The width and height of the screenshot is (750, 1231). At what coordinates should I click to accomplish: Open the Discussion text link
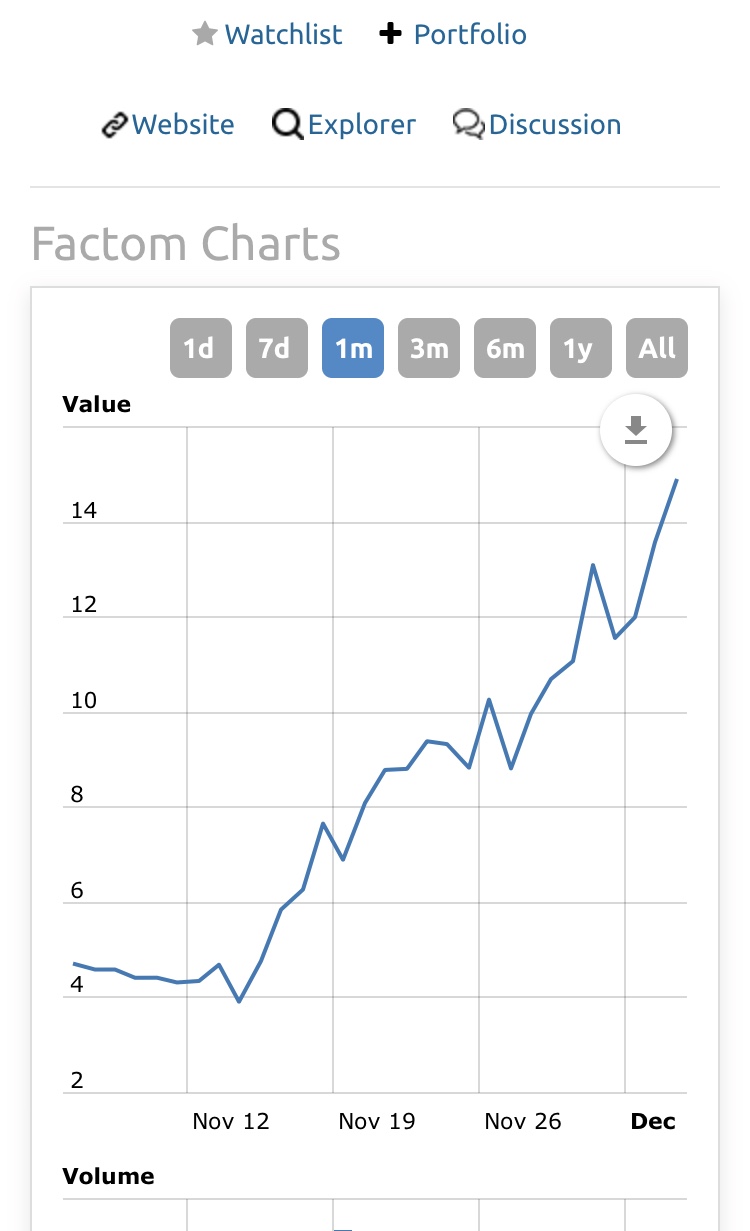point(555,125)
